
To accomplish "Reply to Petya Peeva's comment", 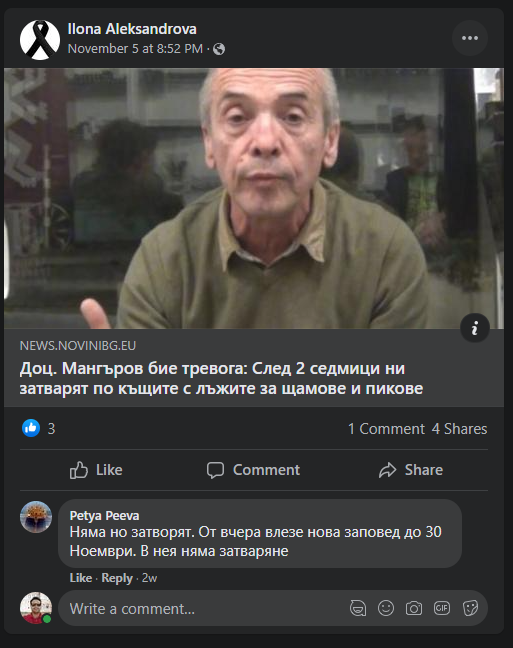I will coord(117,578).
